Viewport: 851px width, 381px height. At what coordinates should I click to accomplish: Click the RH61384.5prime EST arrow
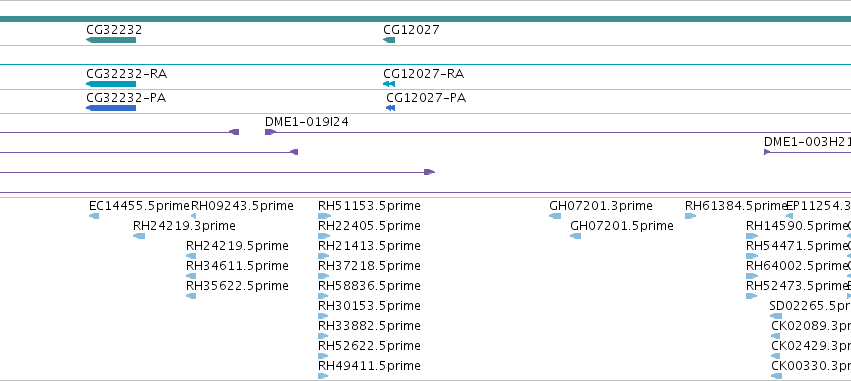tap(690, 216)
